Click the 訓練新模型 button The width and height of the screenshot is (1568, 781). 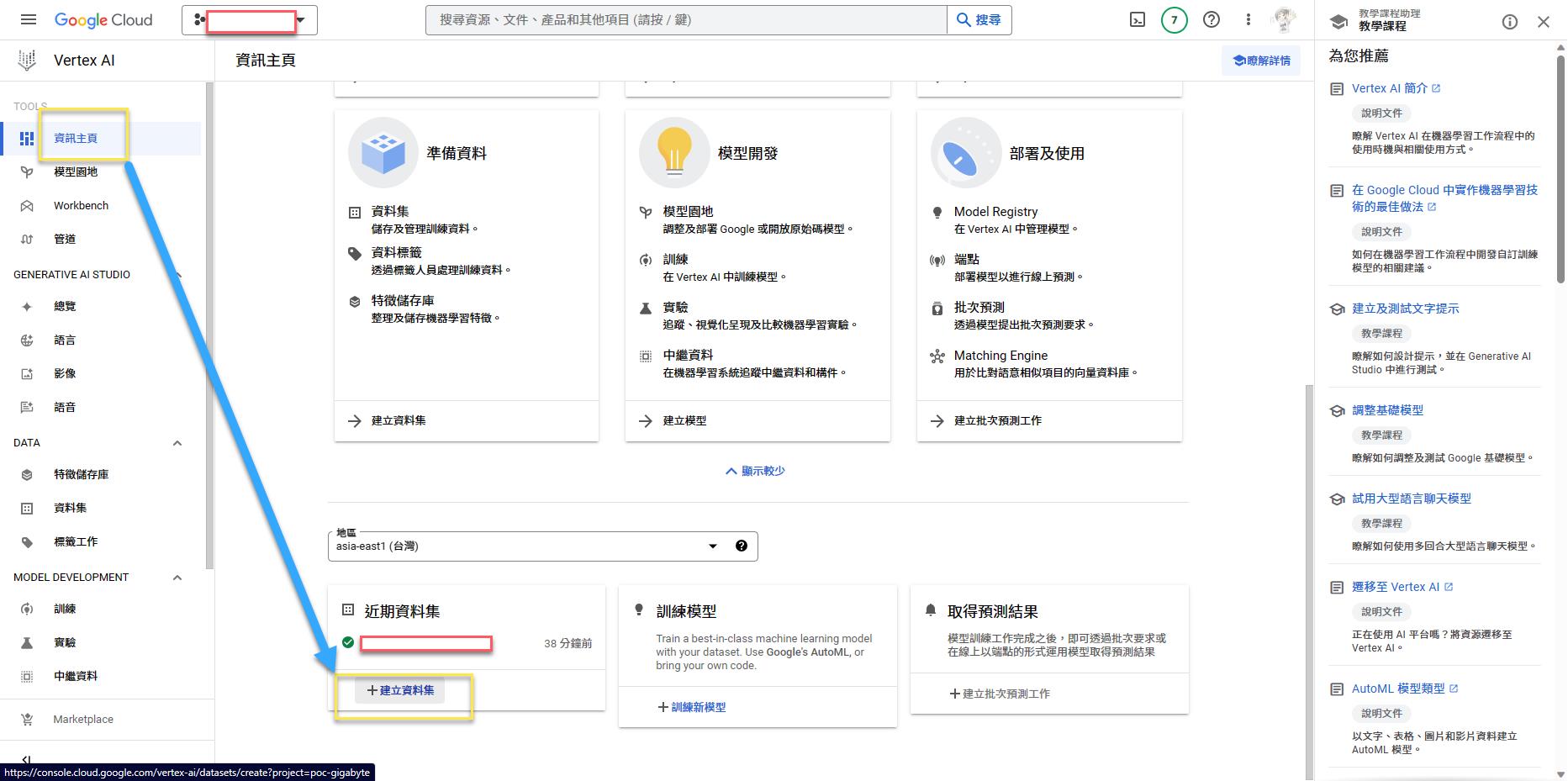[x=692, y=707]
